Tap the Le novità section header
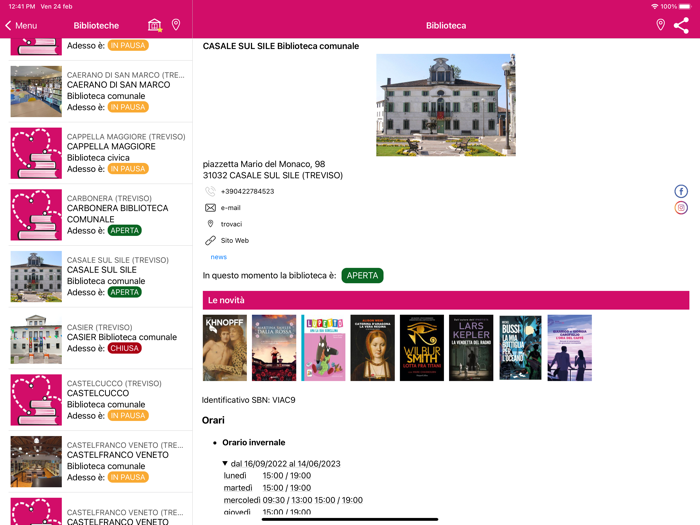 pyautogui.click(x=446, y=300)
